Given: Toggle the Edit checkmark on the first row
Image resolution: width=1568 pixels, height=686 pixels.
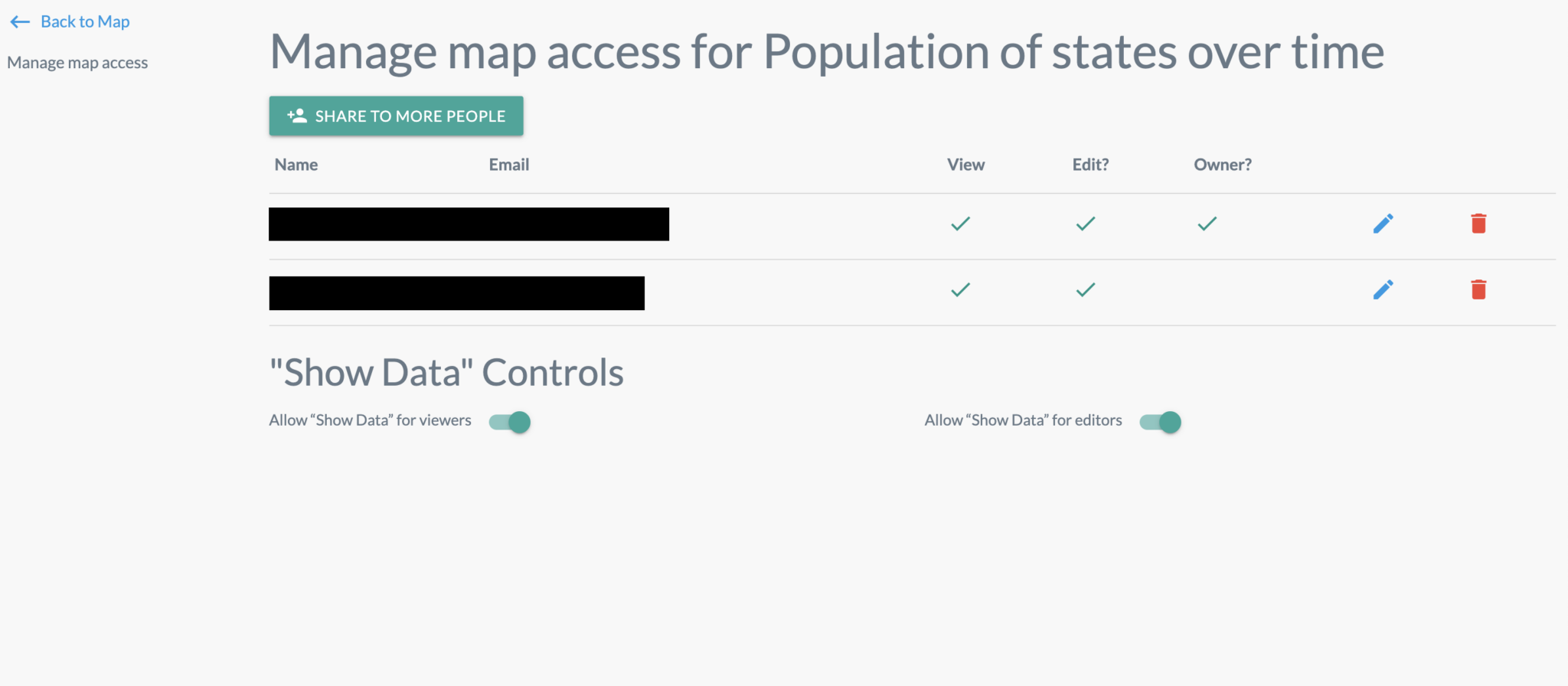Looking at the screenshot, I should tap(1085, 224).
